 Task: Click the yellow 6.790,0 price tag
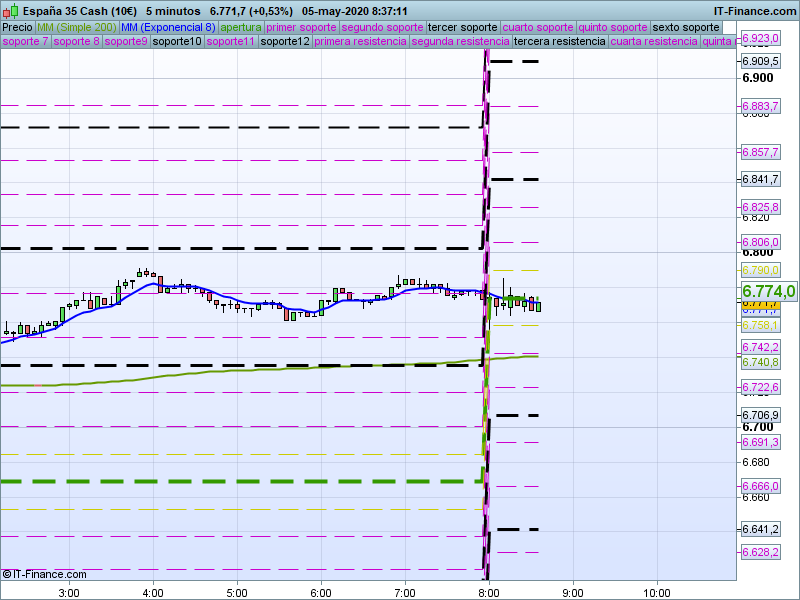click(x=760, y=270)
